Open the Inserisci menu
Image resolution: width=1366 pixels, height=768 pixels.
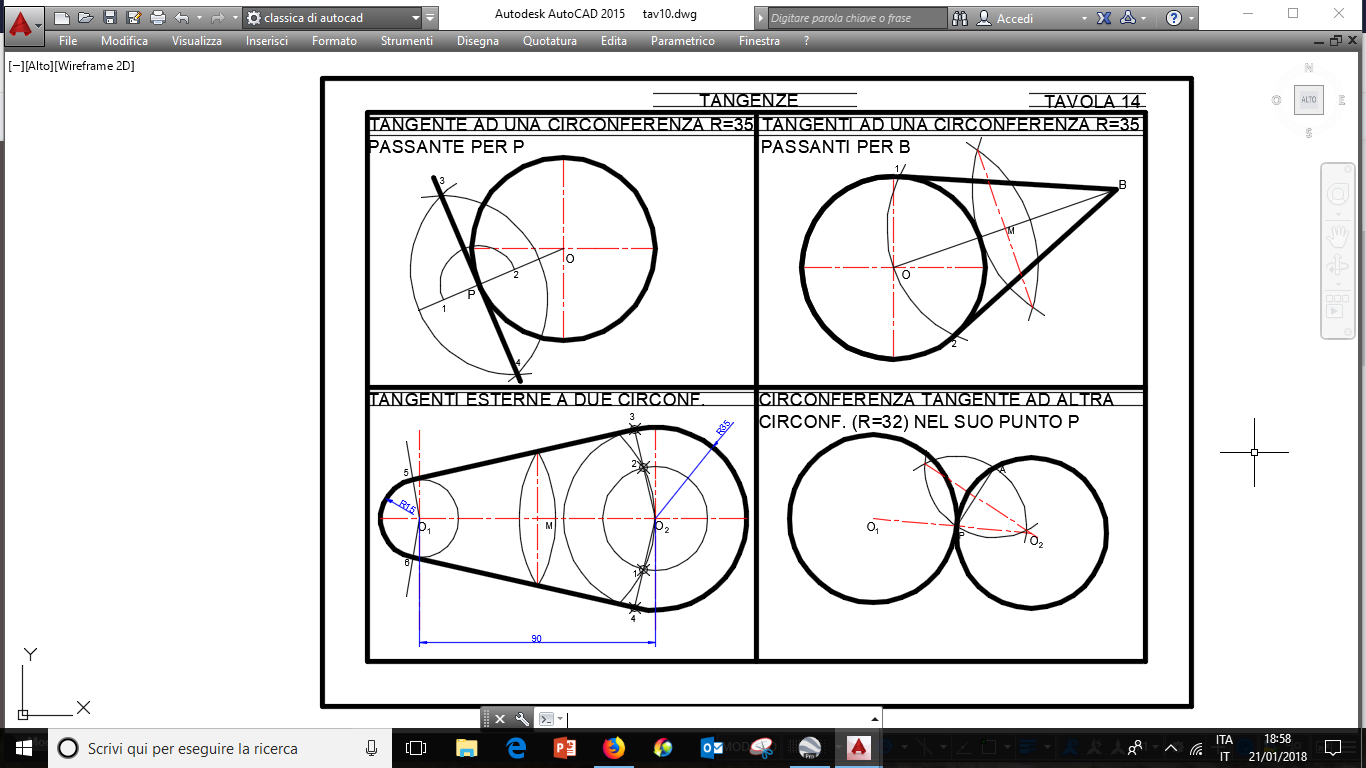coord(267,41)
